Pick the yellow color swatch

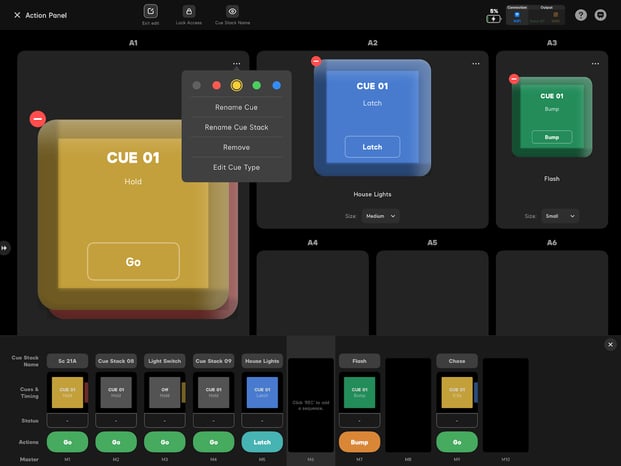pyautogui.click(x=236, y=85)
